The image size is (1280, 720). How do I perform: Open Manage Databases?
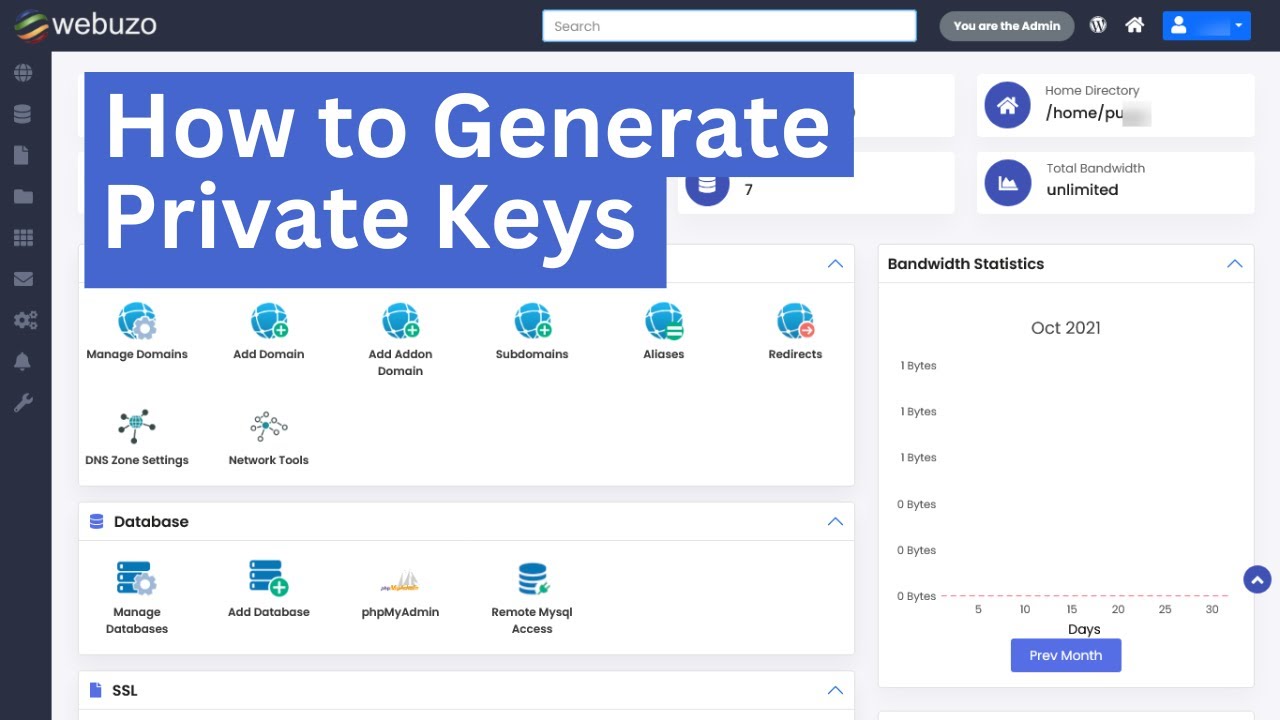click(x=137, y=579)
